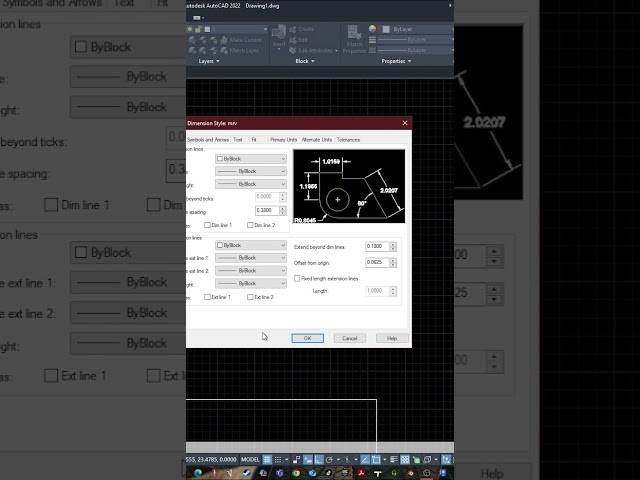The image size is (640, 480).
Task: Toggle polar tracking icon in the status bar
Action: tap(329, 460)
